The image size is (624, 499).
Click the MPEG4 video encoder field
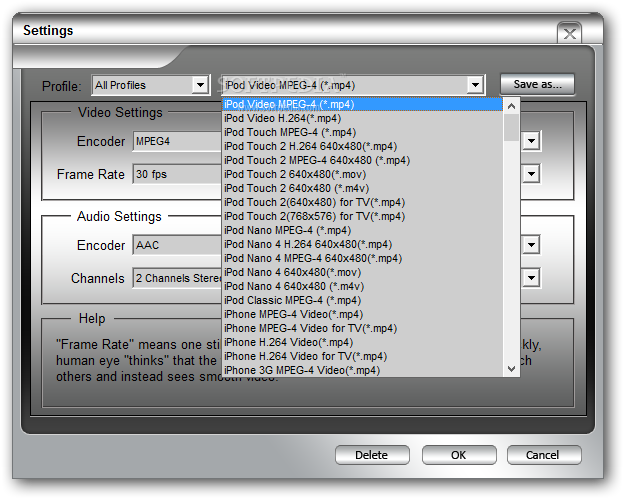177,141
